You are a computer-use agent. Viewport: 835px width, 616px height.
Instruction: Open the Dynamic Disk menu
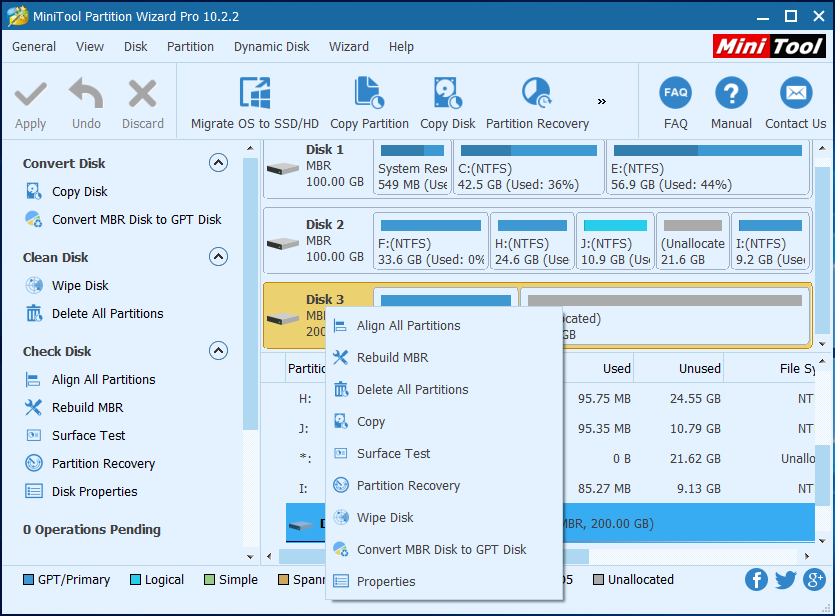point(272,47)
